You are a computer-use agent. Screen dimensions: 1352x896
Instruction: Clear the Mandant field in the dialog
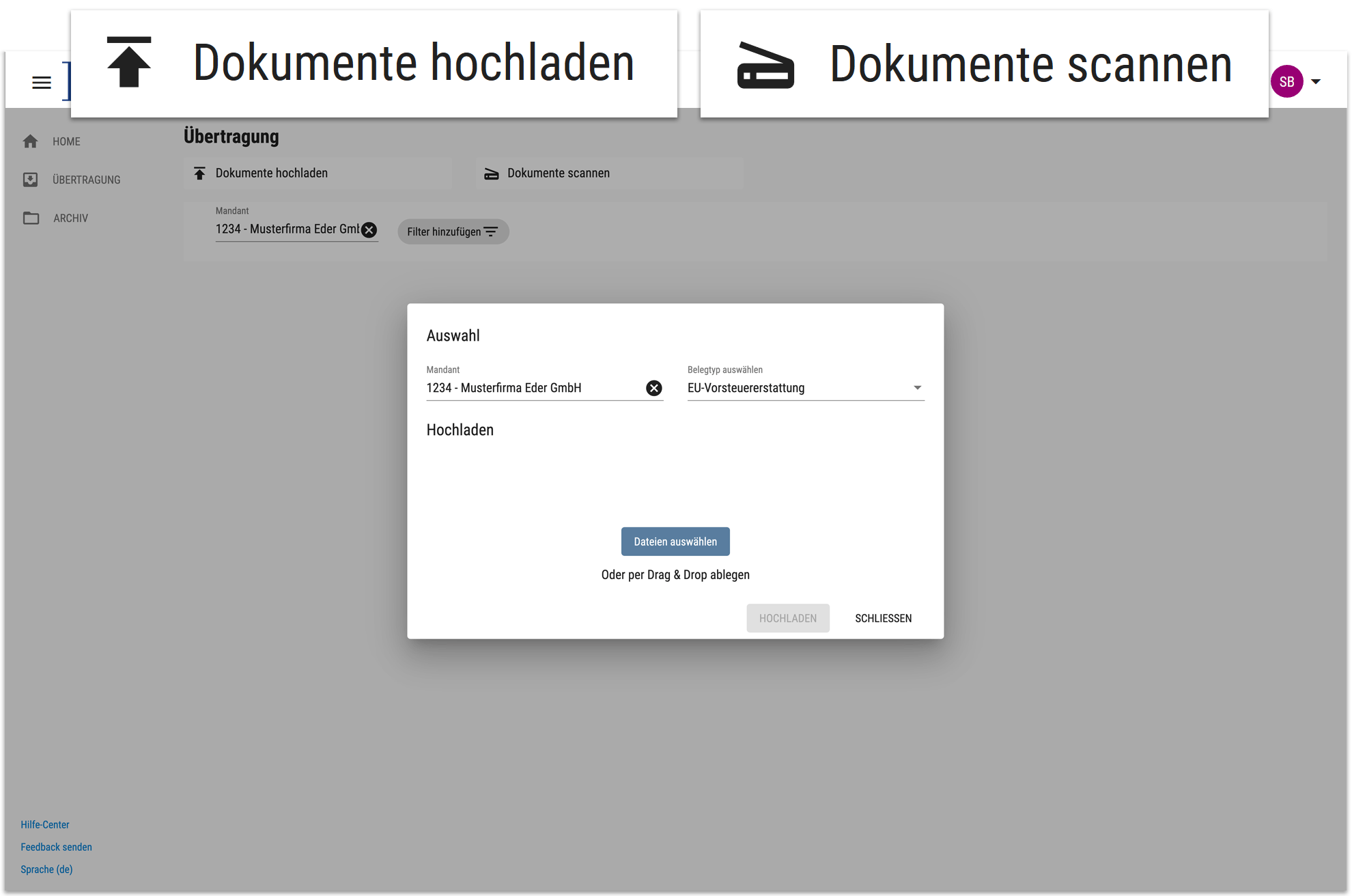pyautogui.click(x=653, y=388)
